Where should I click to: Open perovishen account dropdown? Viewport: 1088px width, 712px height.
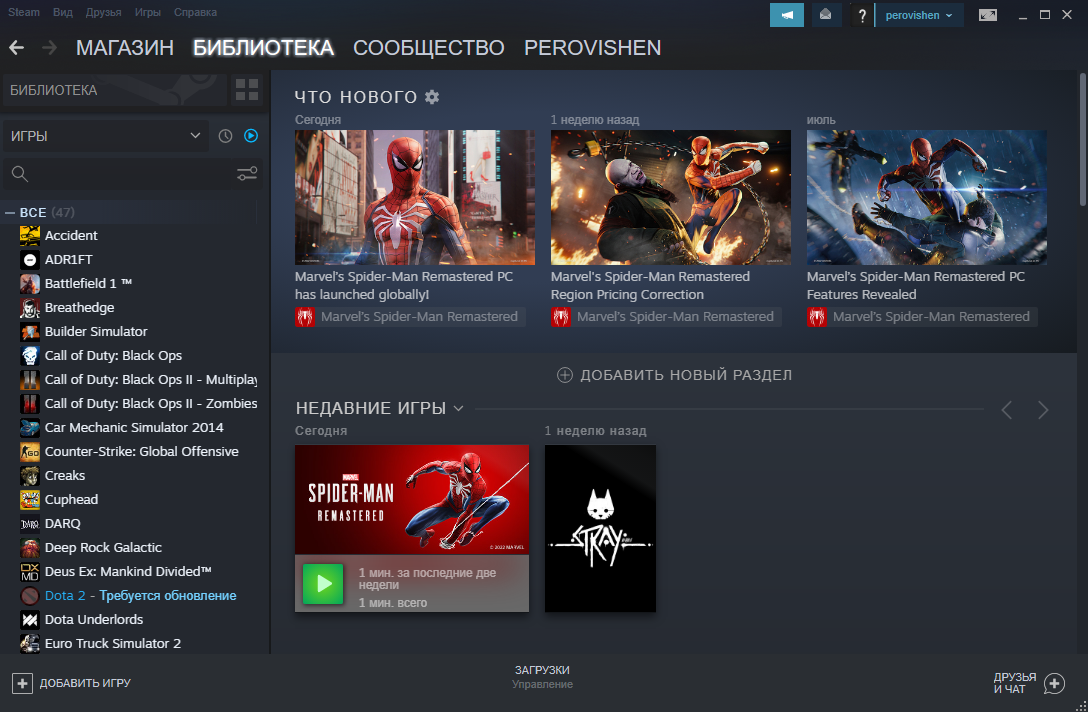(919, 15)
